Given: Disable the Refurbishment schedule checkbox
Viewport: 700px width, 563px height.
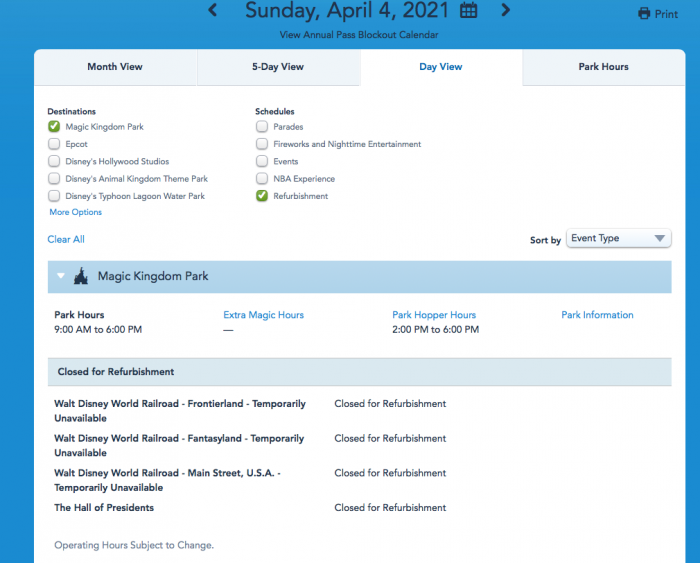Looking at the screenshot, I should [x=262, y=196].
